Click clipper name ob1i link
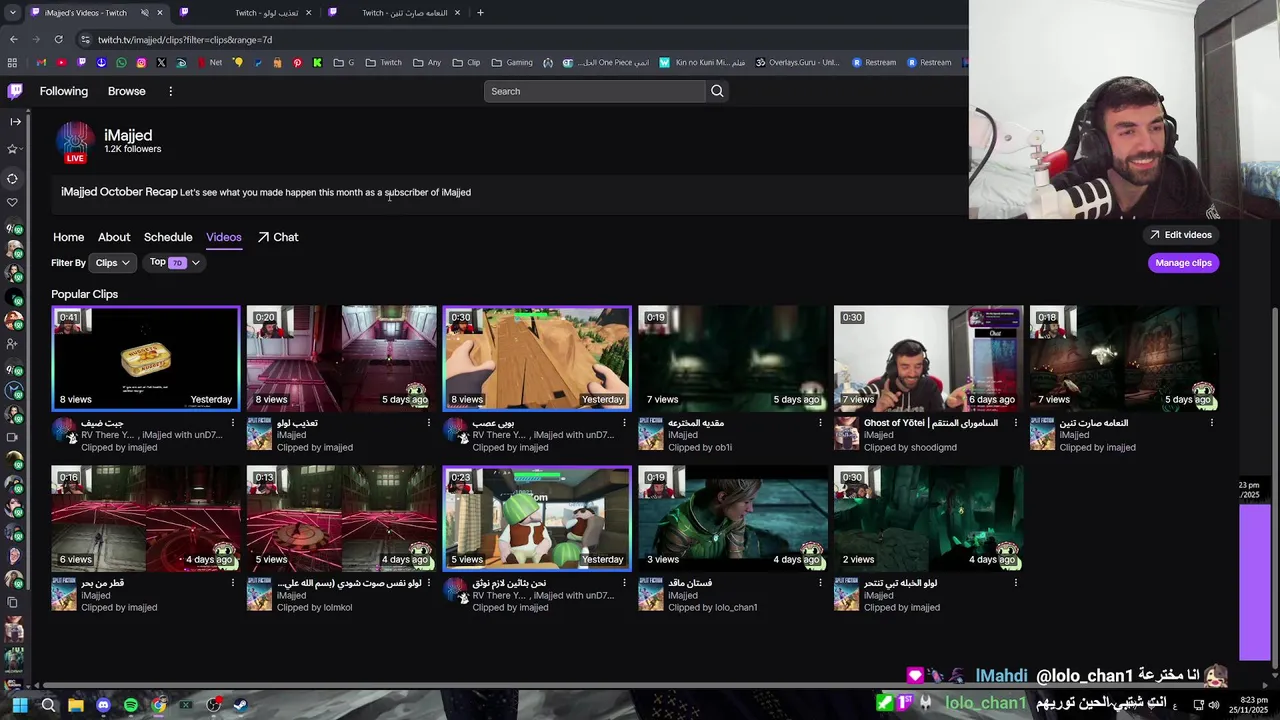Screen dimensions: 1280x720 click(723, 448)
